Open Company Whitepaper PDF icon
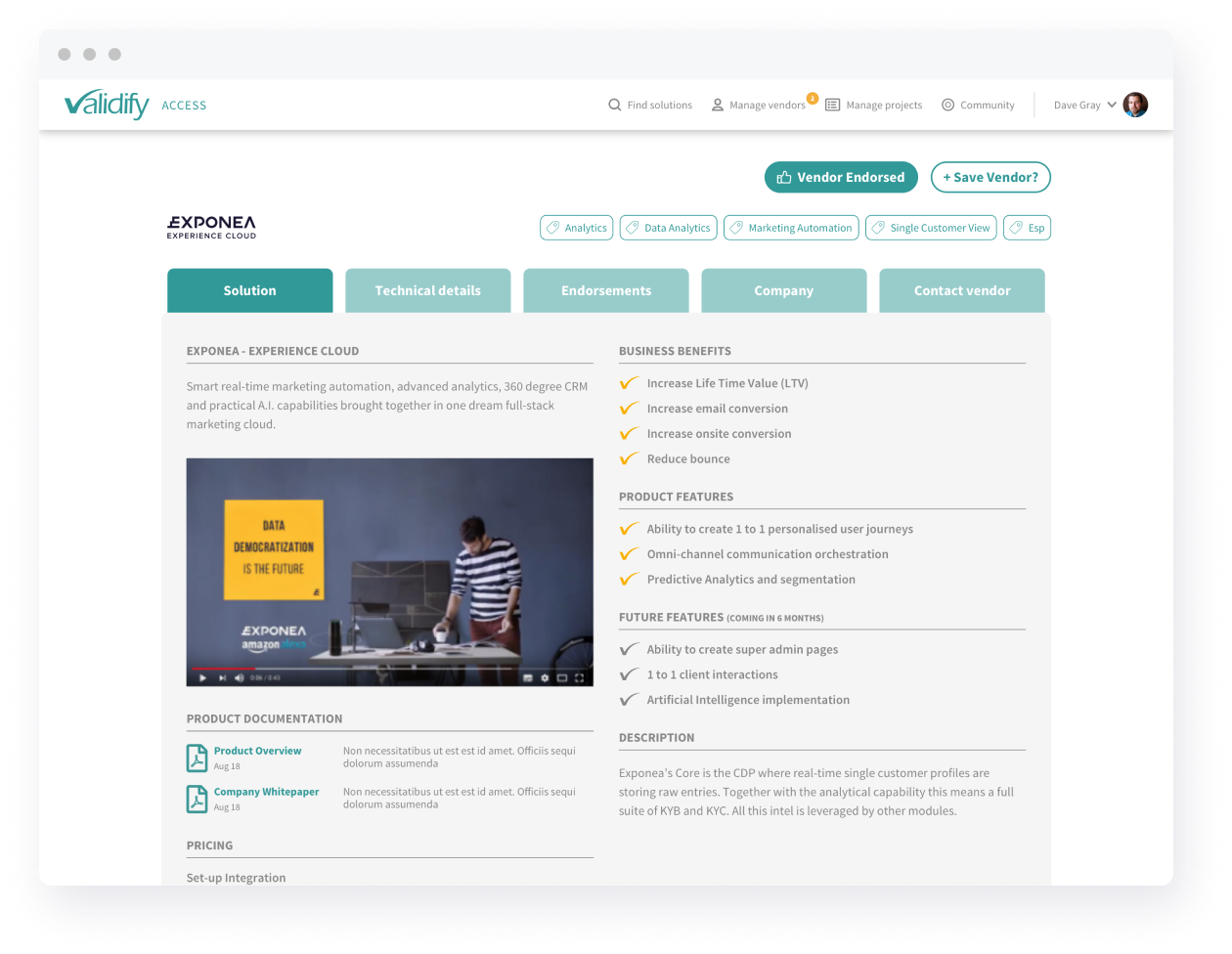 pos(197,799)
